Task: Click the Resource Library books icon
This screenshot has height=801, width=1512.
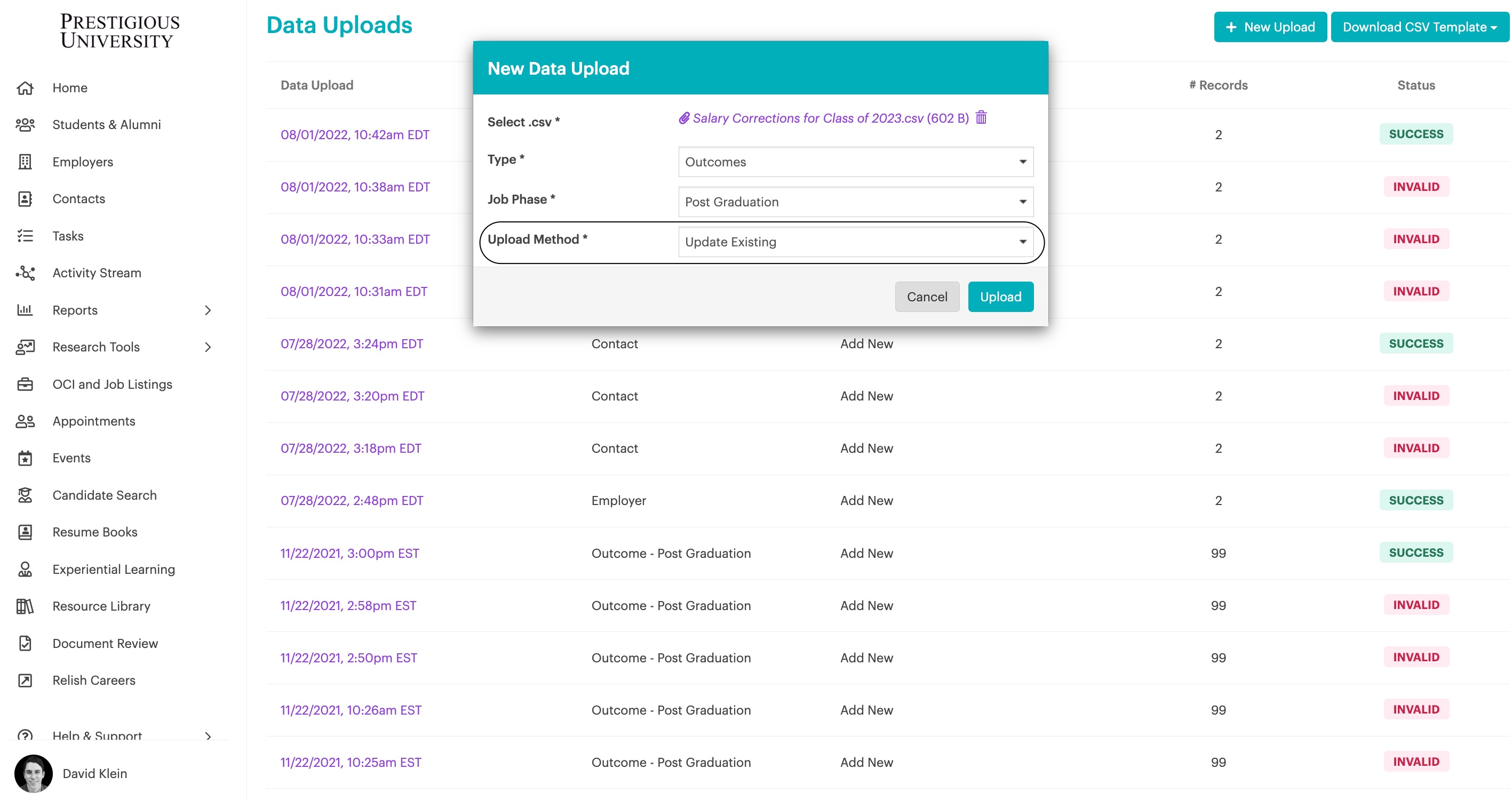Action: click(x=25, y=606)
